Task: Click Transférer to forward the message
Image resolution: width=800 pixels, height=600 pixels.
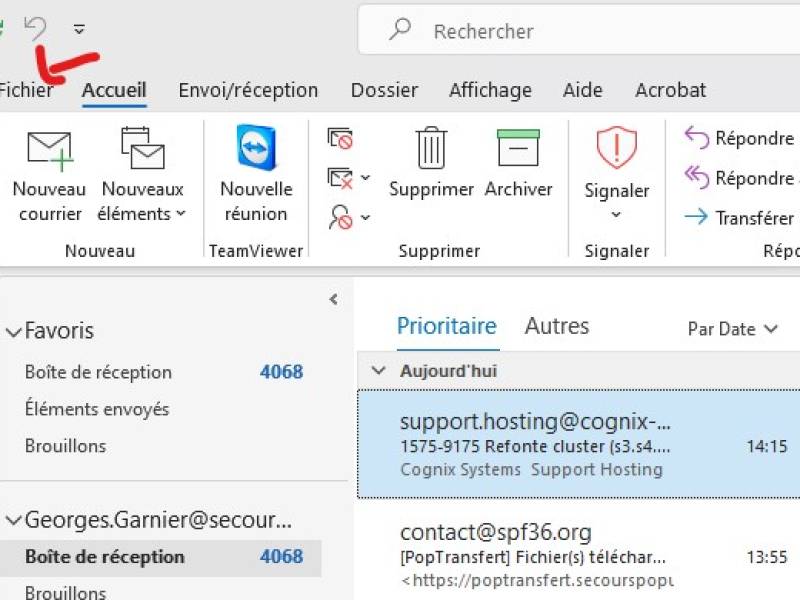Action: click(739, 218)
